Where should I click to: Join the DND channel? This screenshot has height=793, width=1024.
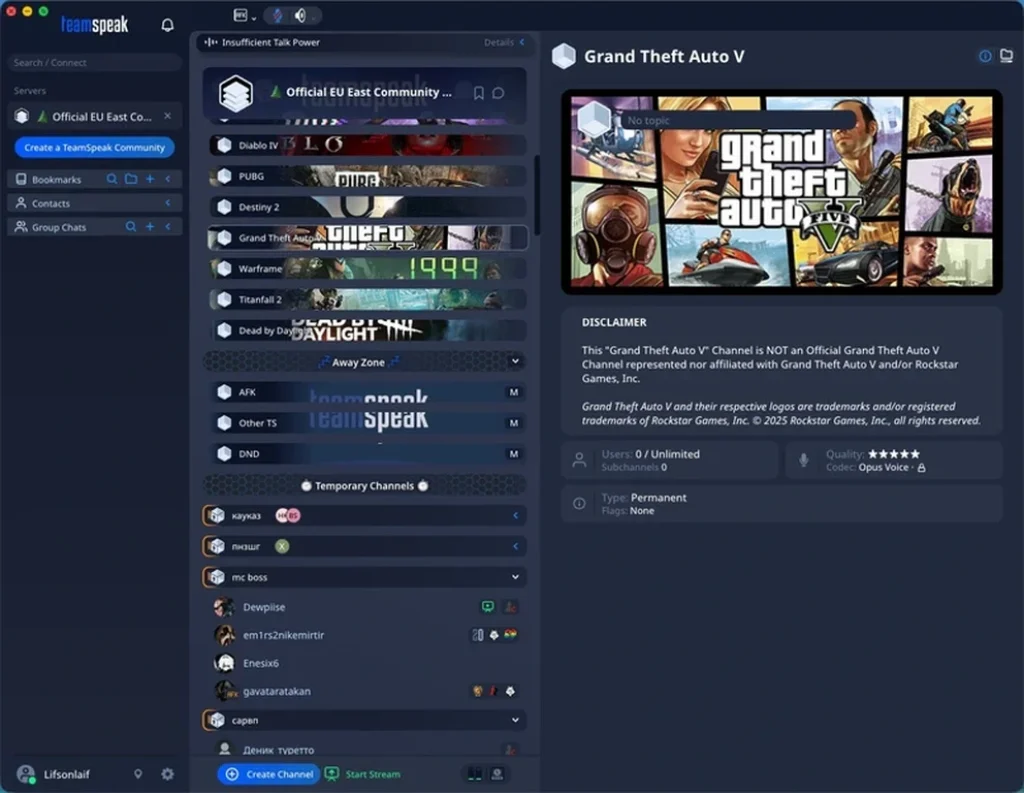(x=368, y=454)
